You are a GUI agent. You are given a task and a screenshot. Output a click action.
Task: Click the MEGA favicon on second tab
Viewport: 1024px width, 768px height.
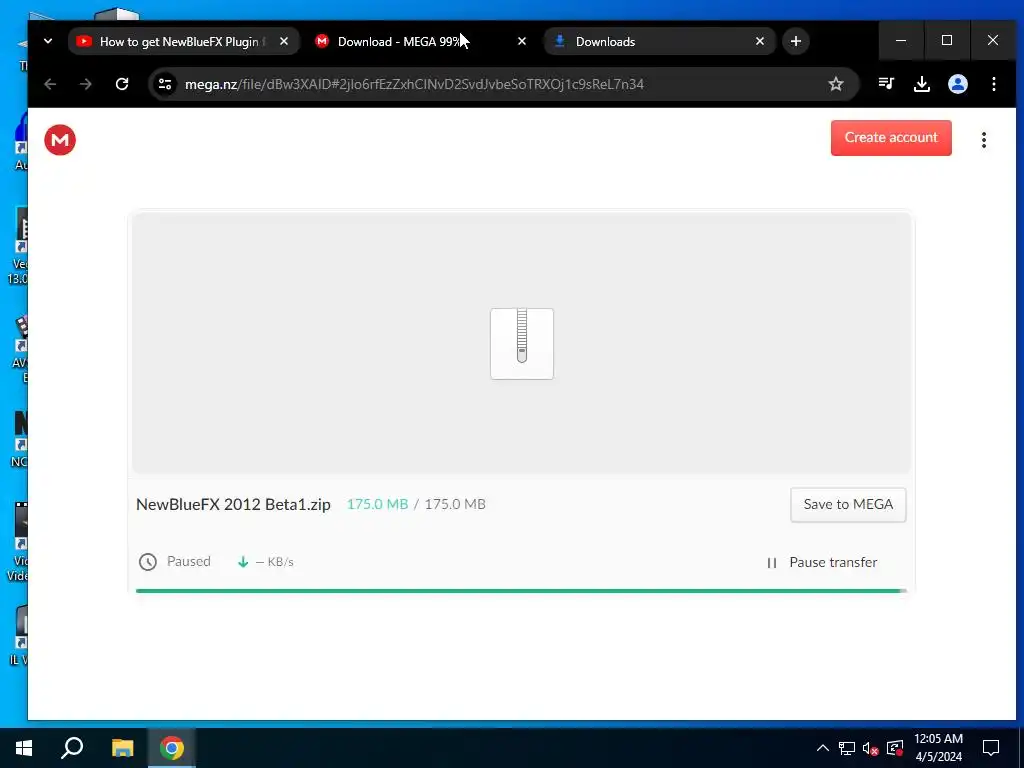321,41
